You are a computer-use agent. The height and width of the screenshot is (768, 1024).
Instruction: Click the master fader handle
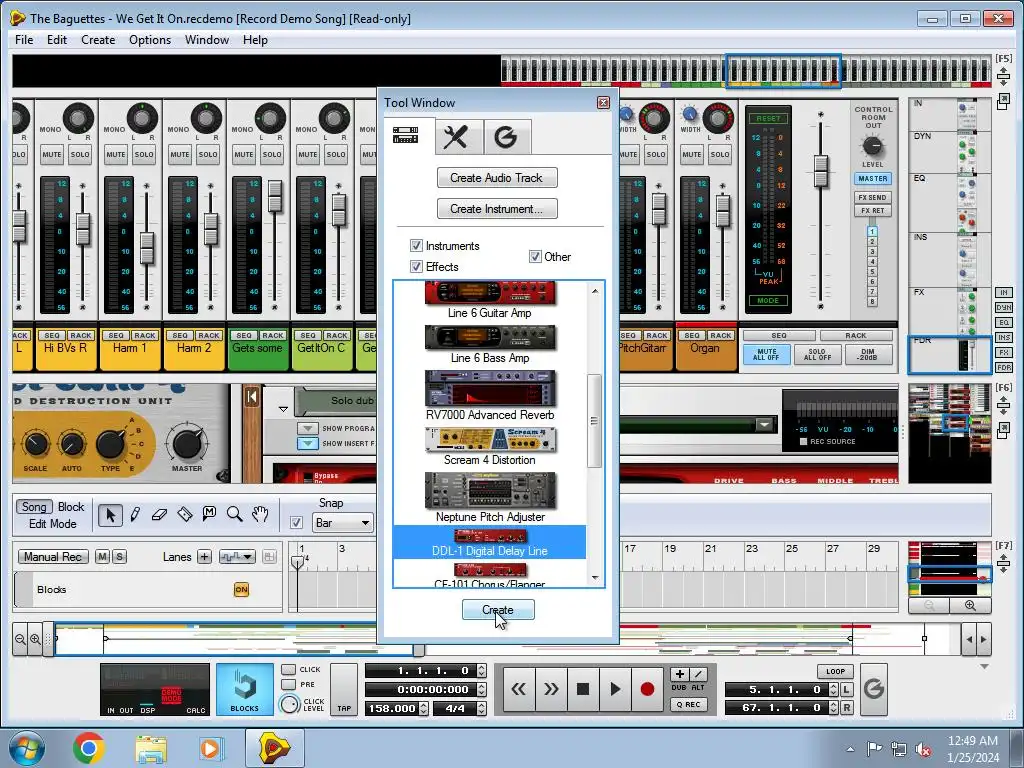click(821, 171)
